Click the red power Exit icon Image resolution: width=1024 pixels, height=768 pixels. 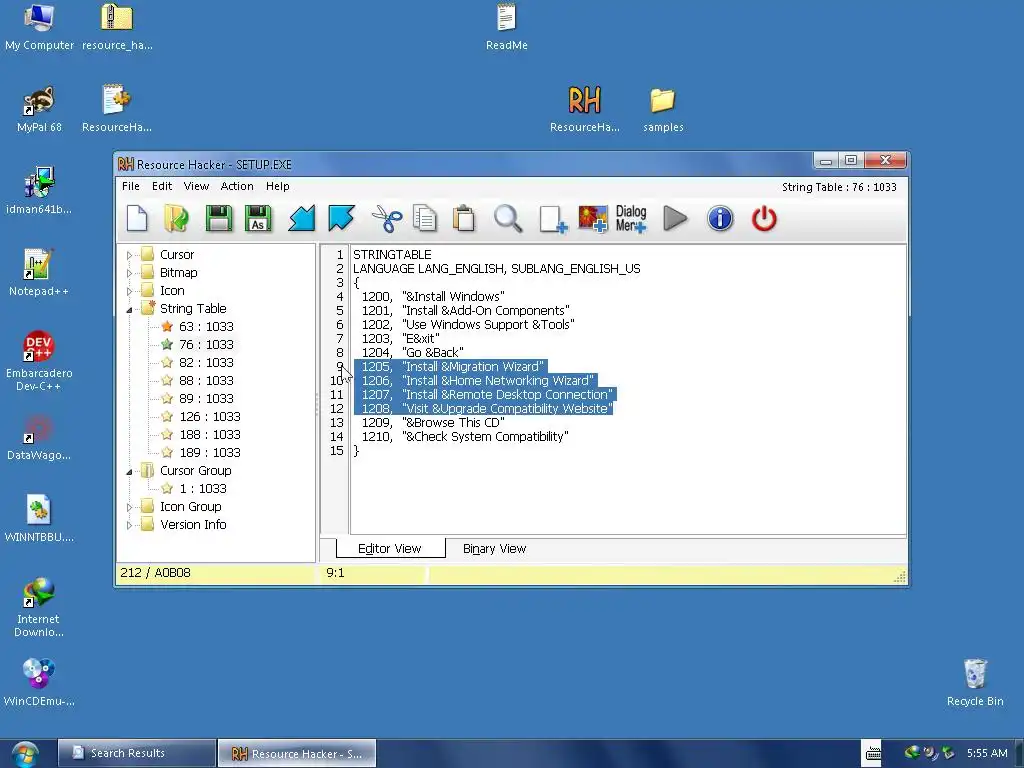[764, 219]
